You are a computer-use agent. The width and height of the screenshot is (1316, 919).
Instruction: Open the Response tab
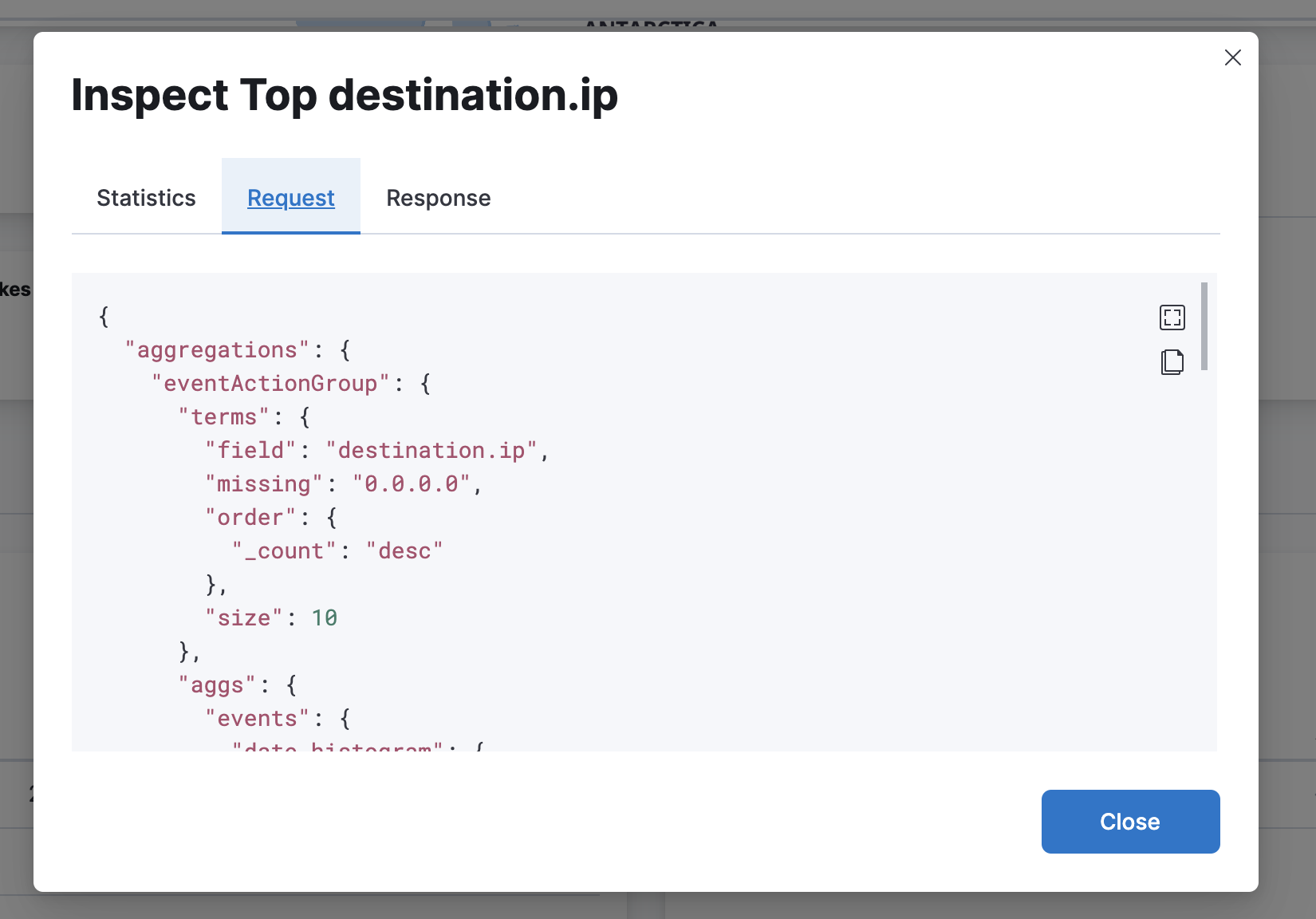pos(439,198)
